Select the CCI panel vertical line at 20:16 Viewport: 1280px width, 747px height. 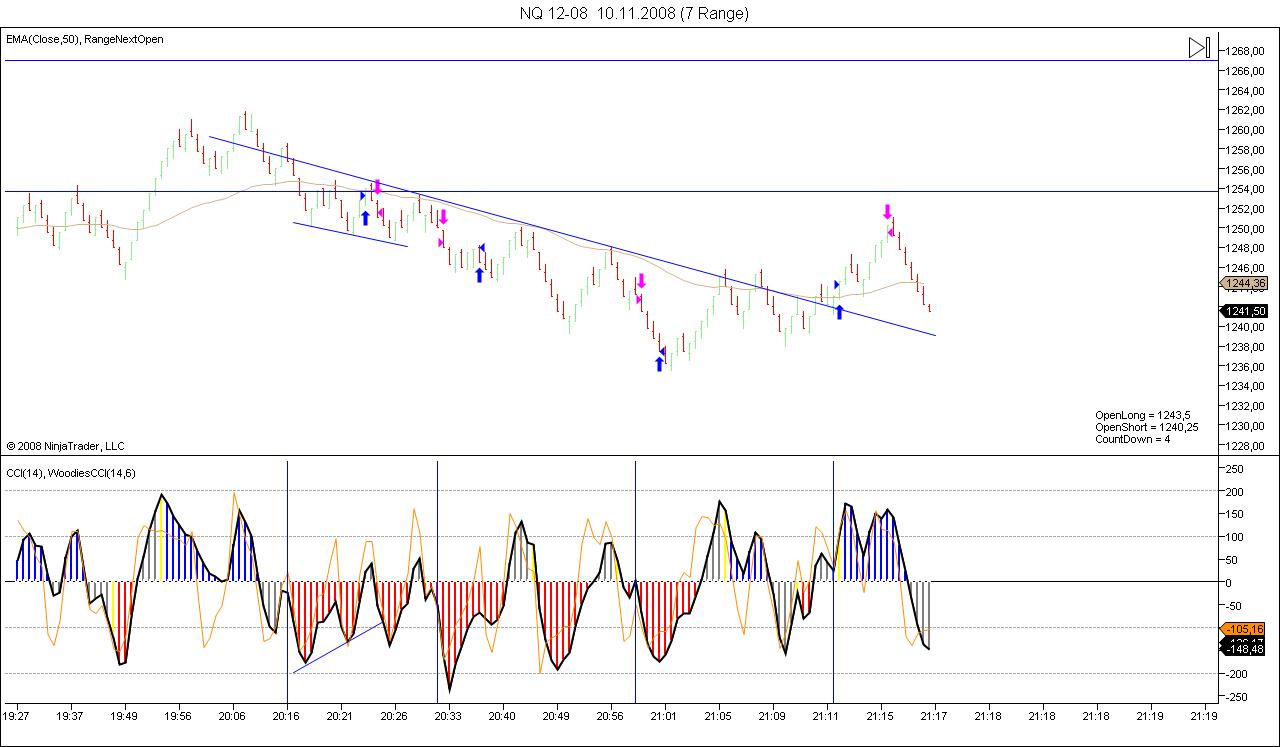288,582
